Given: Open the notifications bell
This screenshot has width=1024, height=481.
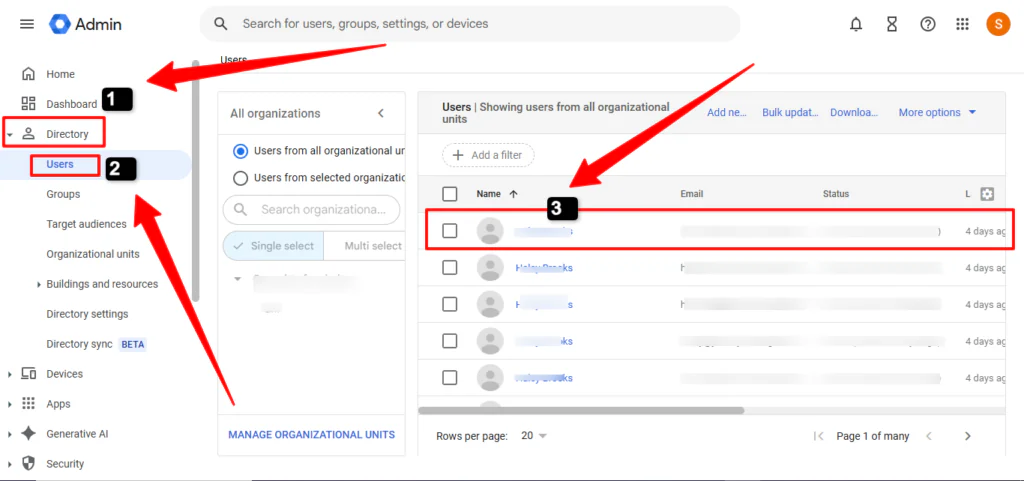Looking at the screenshot, I should (856, 24).
